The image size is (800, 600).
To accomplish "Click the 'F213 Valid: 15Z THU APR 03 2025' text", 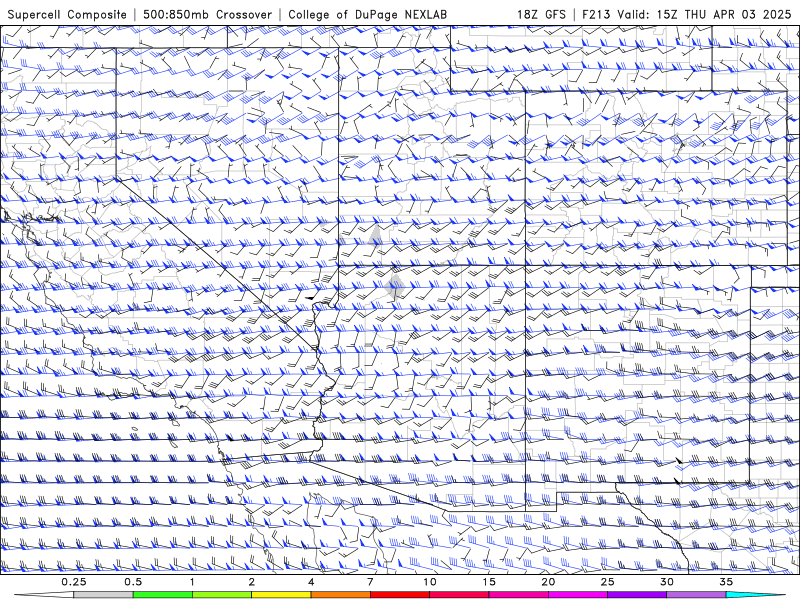I will tap(687, 14).
